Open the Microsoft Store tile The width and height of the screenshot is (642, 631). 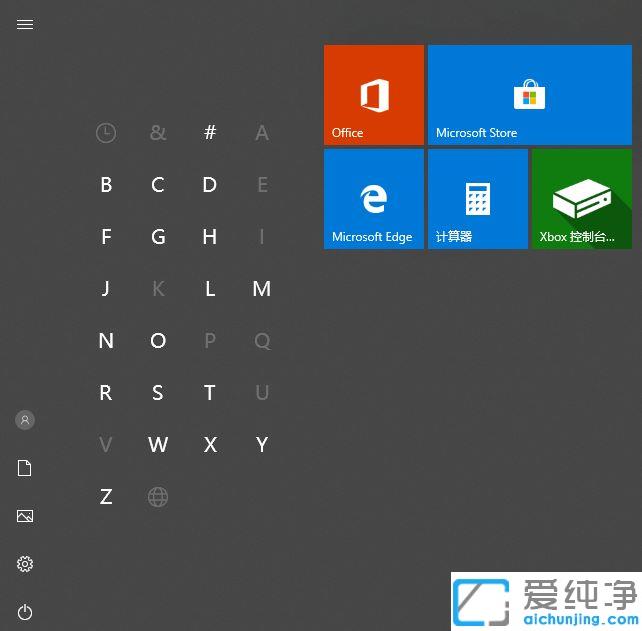530,95
